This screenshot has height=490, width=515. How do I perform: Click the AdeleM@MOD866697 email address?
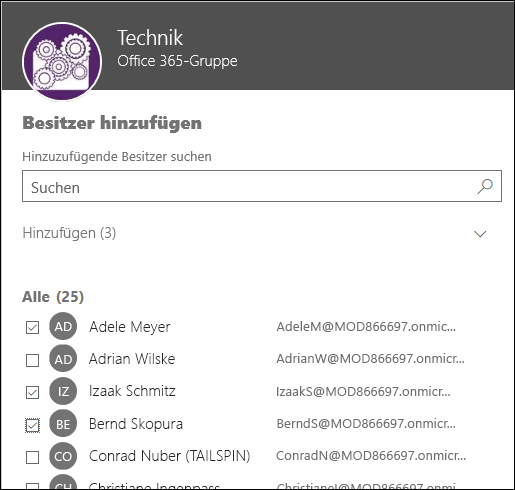coord(366,327)
